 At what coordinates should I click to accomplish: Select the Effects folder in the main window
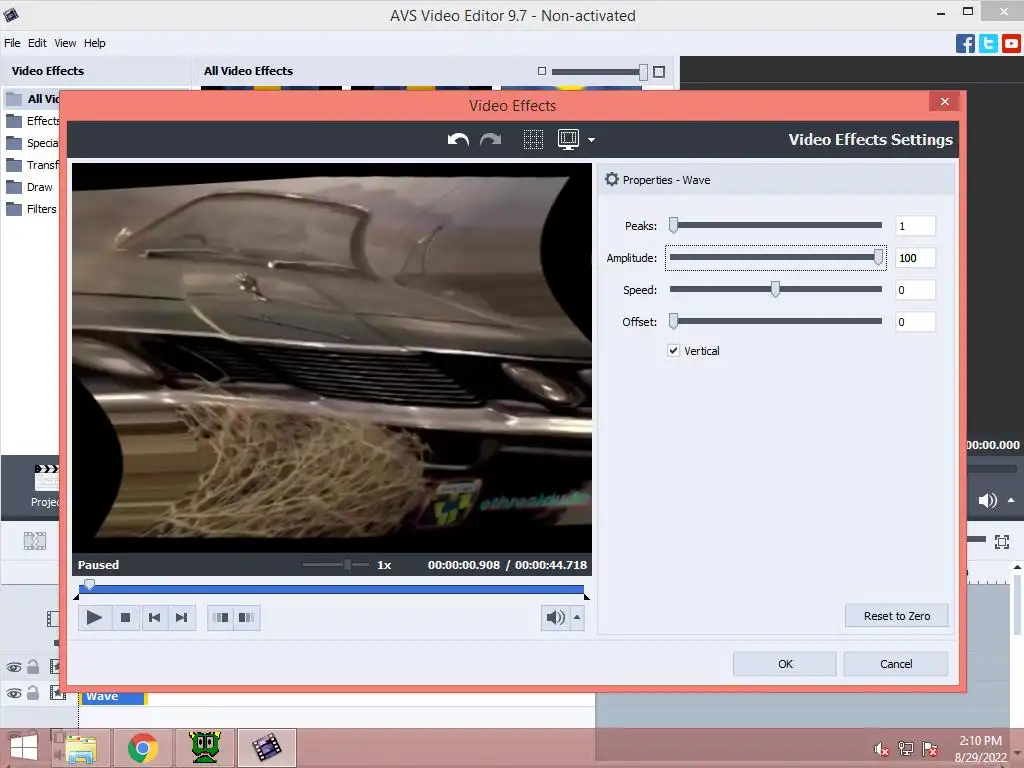pyautogui.click(x=33, y=121)
